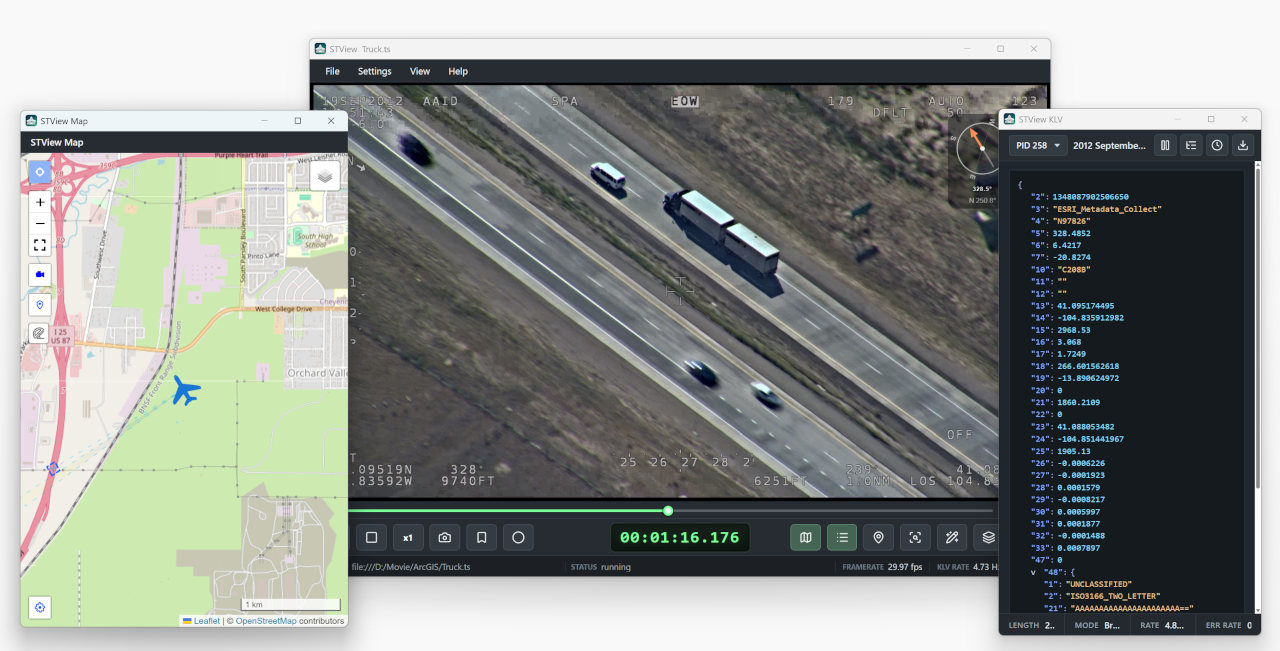The height and width of the screenshot is (651, 1280).
Task: Click the "ISO3166_TWO_LETTER" value
Action: [1114, 596]
